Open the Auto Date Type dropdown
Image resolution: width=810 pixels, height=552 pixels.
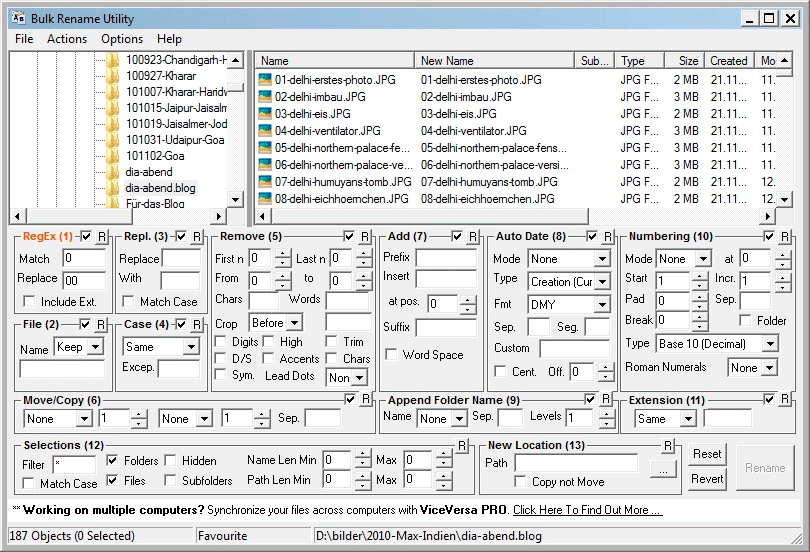(602, 282)
